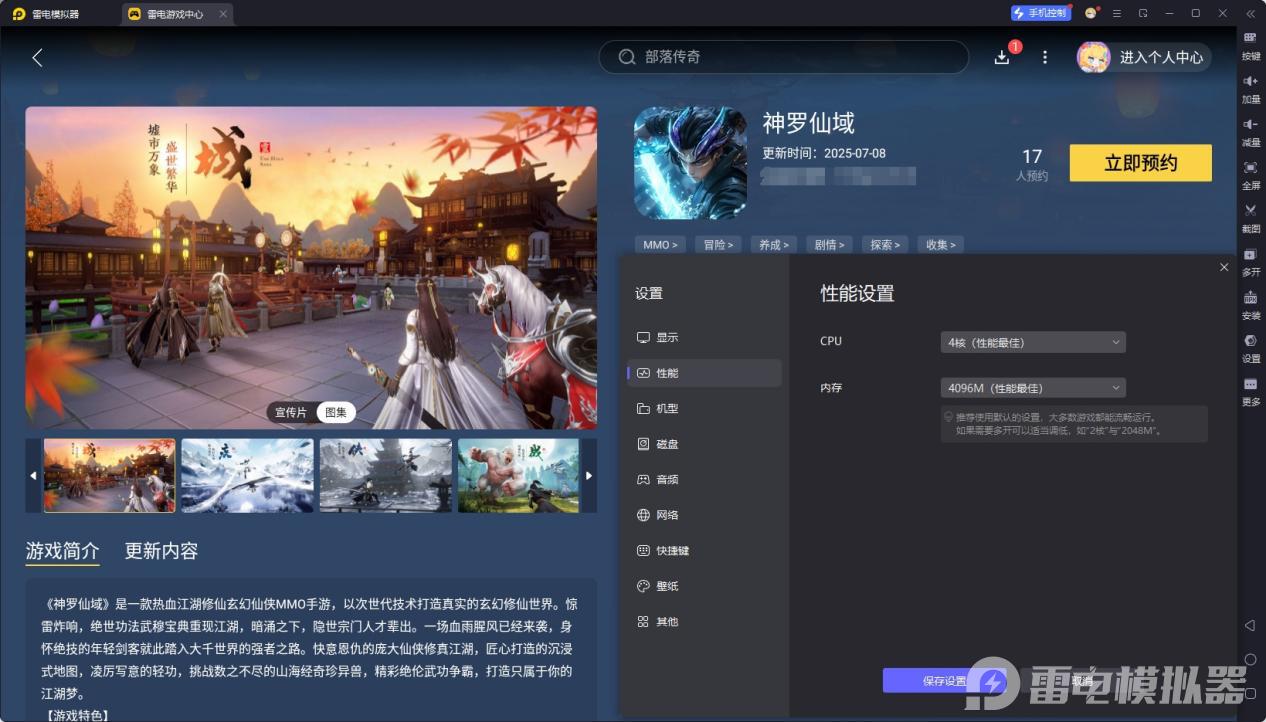
Task: Close the 雷电游戏中心 tab
Action: pos(223,14)
